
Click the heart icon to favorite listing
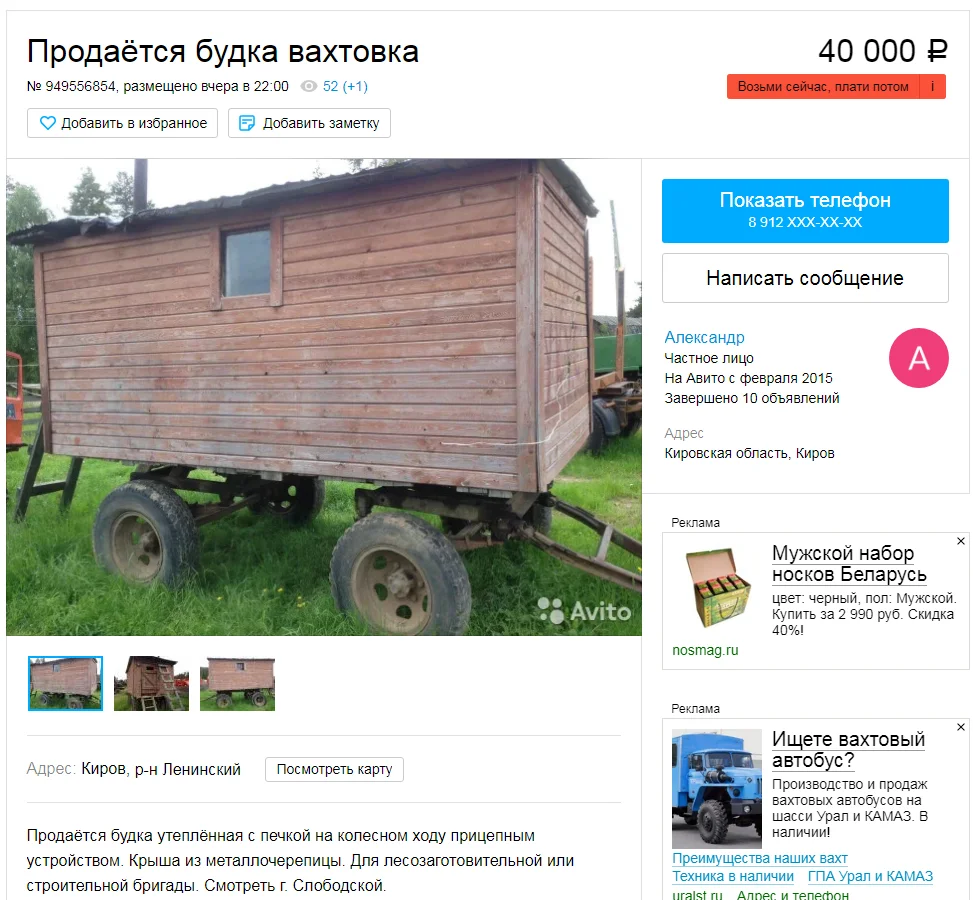(48, 123)
